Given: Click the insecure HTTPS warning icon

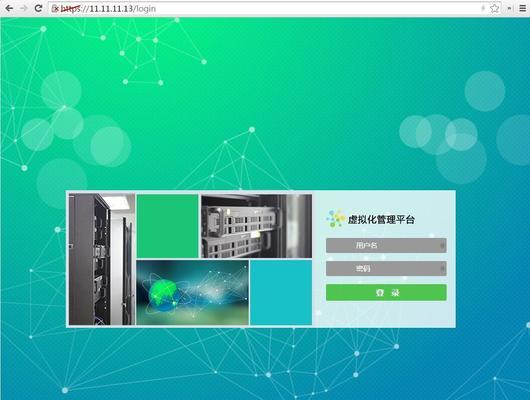Looking at the screenshot, I should coord(55,8).
